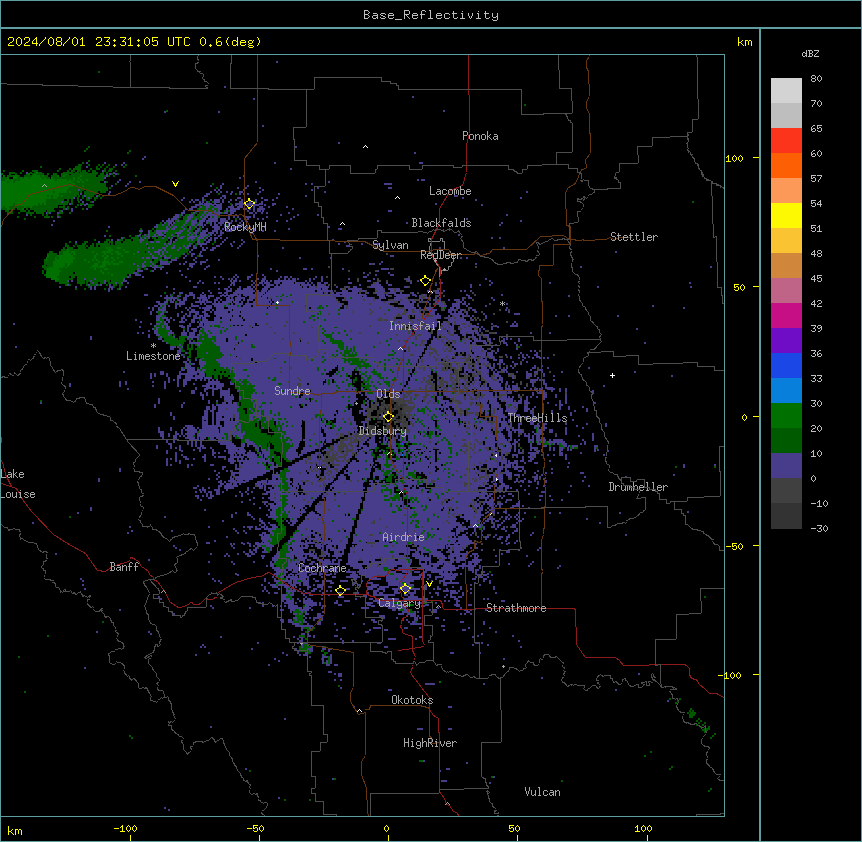Click the -100 tick on the bottom axis

click(126, 828)
